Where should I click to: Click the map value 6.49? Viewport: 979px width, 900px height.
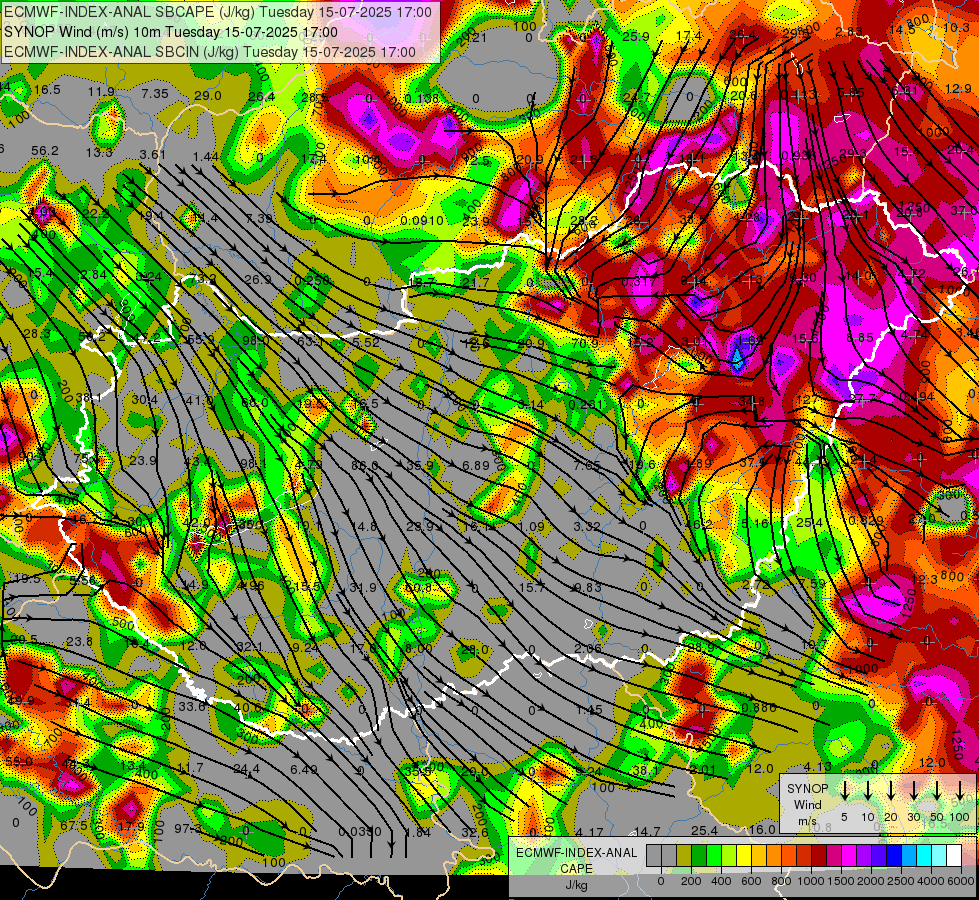click(303, 769)
